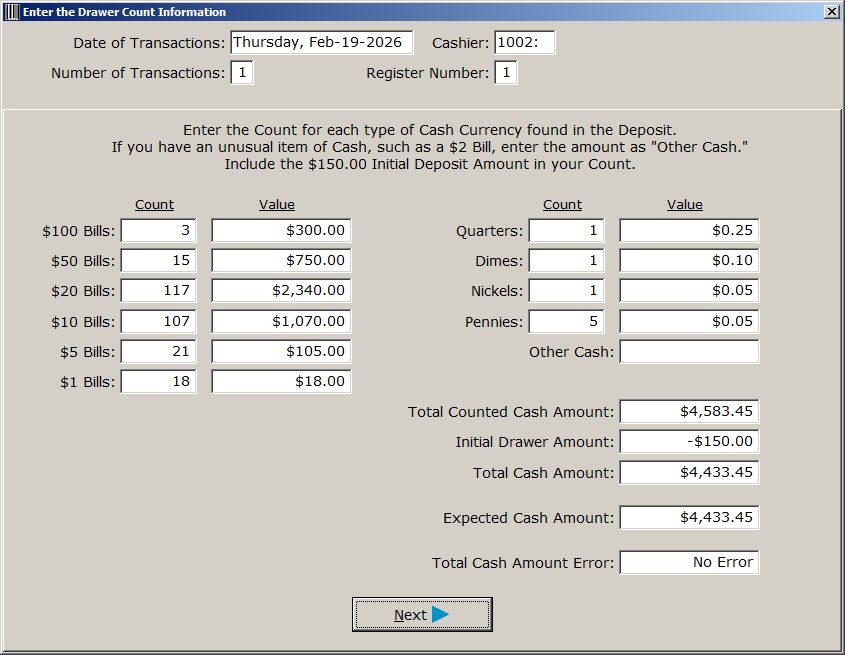The height and width of the screenshot is (655, 845).
Task: Click the Quarters count field
Action: click(566, 231)
